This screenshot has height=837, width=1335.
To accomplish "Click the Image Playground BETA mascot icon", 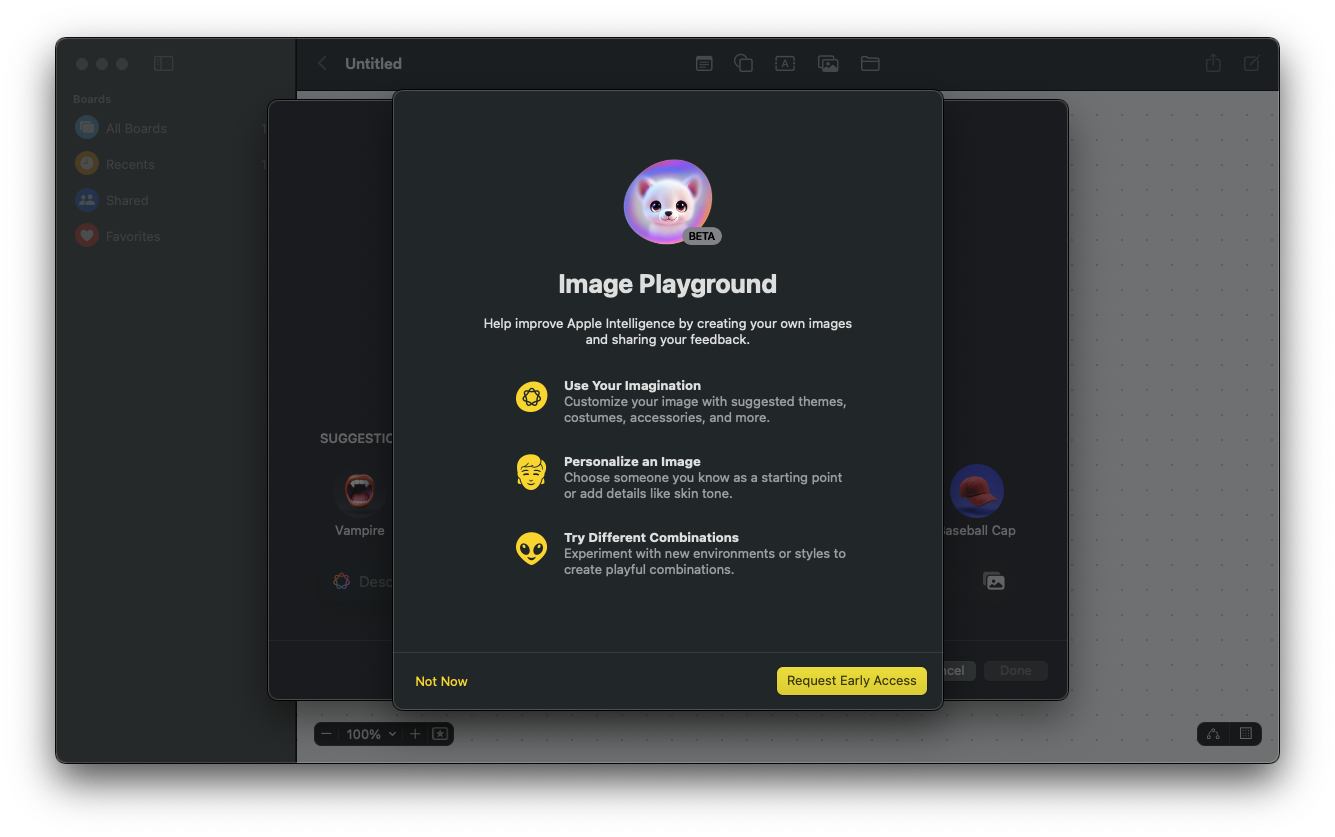I will (x=669, y=203).
